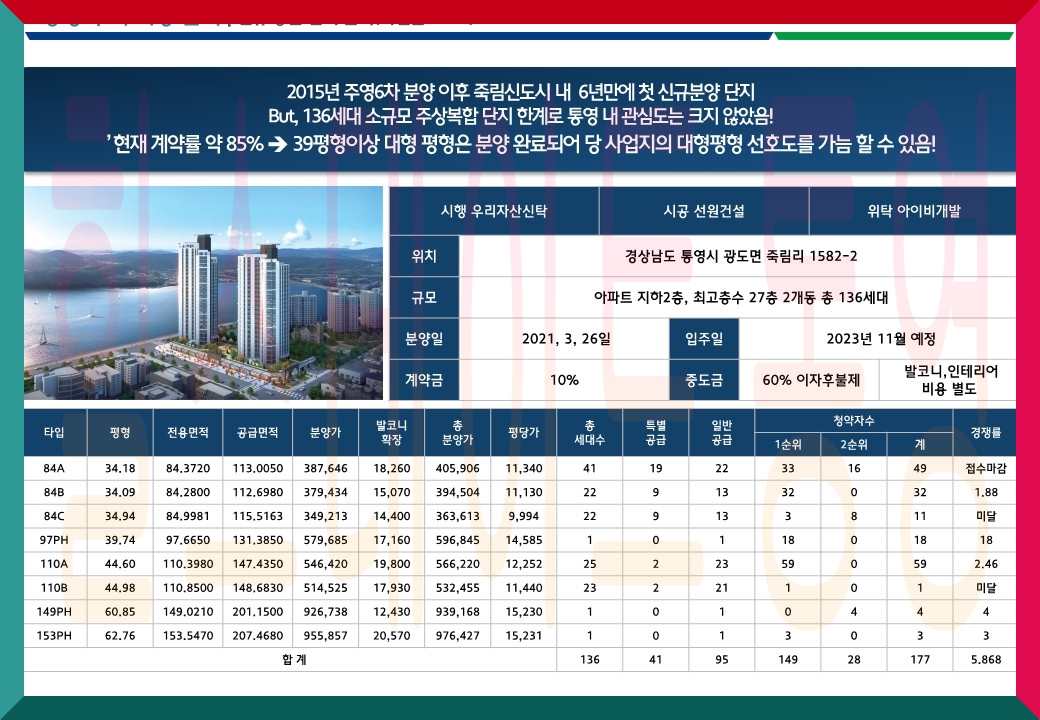Click the 특별 공급 column header

pyautogui.click(x=655, y=432)
